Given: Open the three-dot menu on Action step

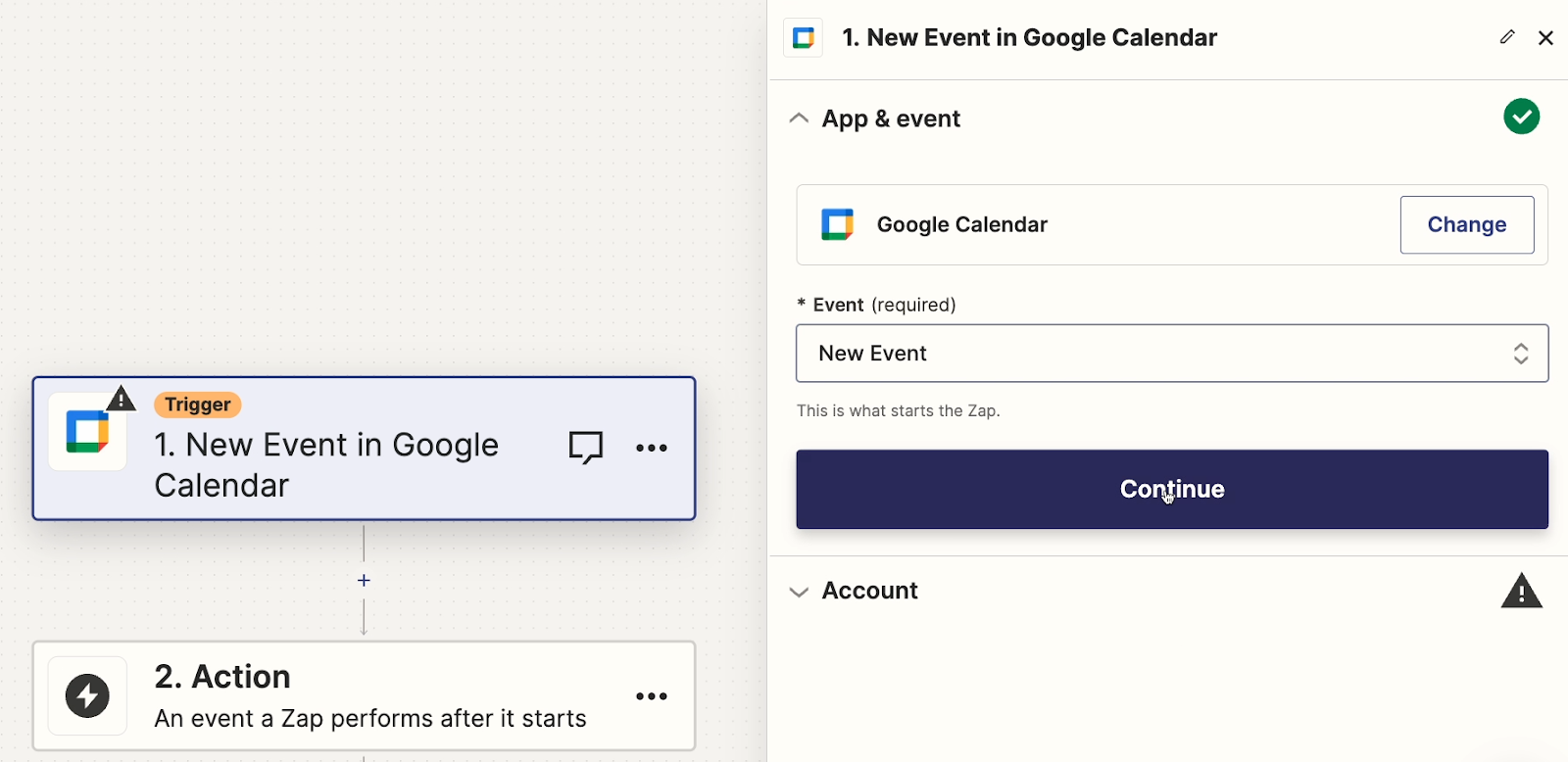Looking at the screenshot, I should [652, 696].
